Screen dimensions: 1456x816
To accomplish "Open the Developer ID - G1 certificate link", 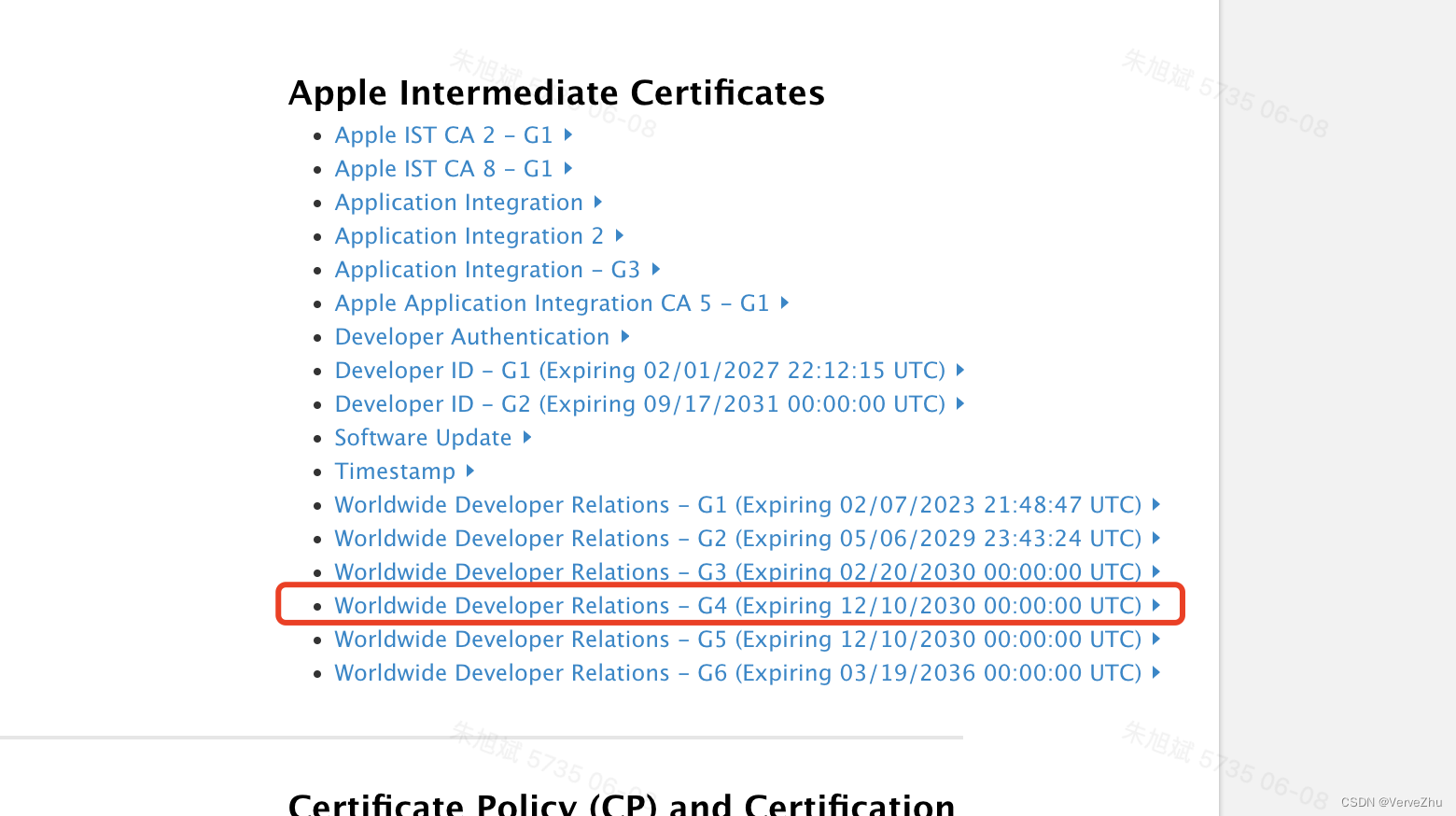I will coord(641,370).
